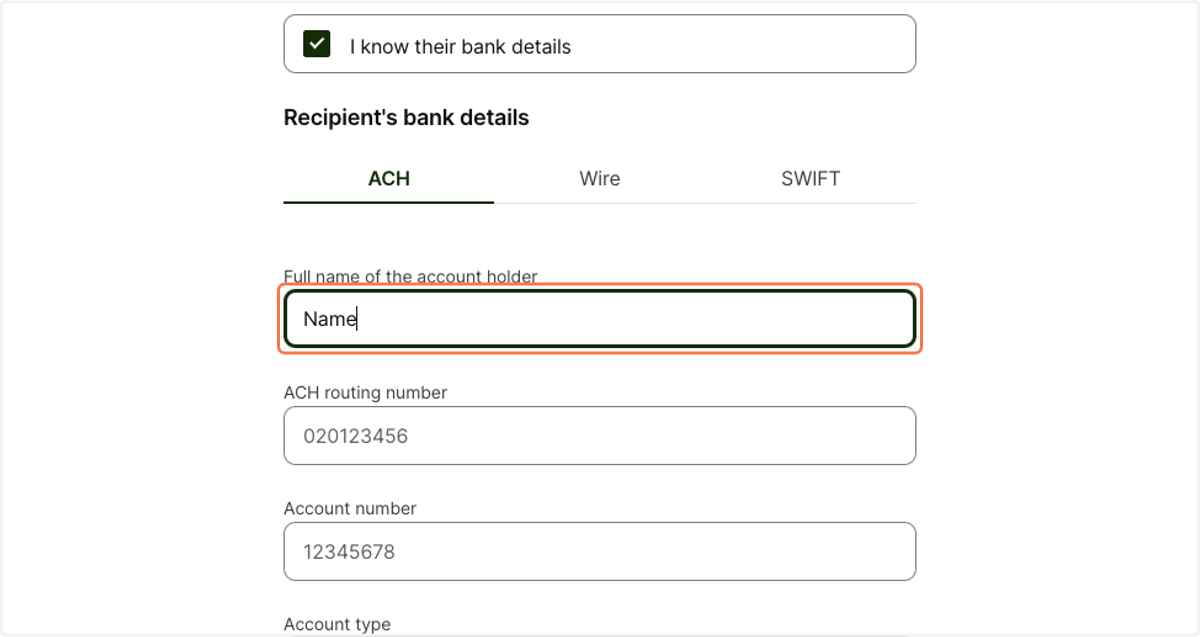This screenshot has width=1200, height=637.
Task: Switch to the Wire tab
Action: (x=600, y=179)
